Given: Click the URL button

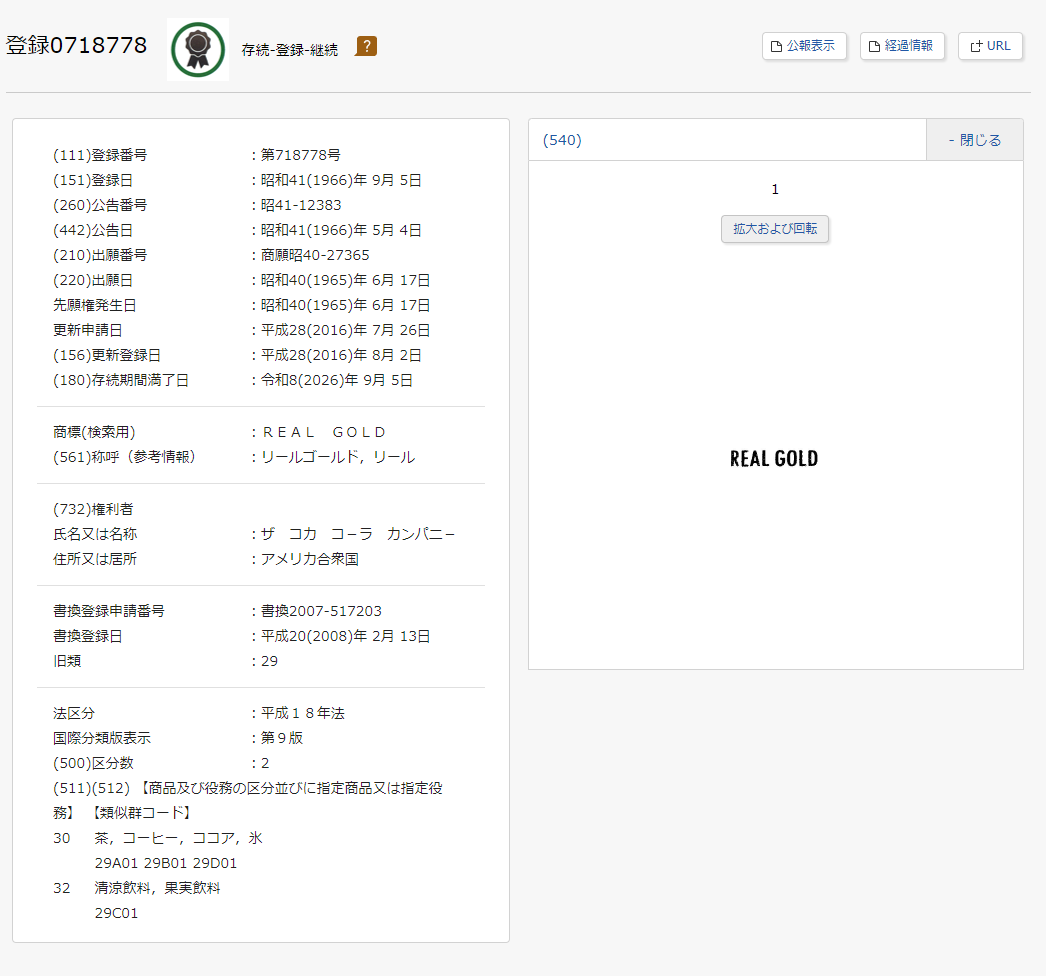Looking at the screenshot, I should tap(990, 46).
